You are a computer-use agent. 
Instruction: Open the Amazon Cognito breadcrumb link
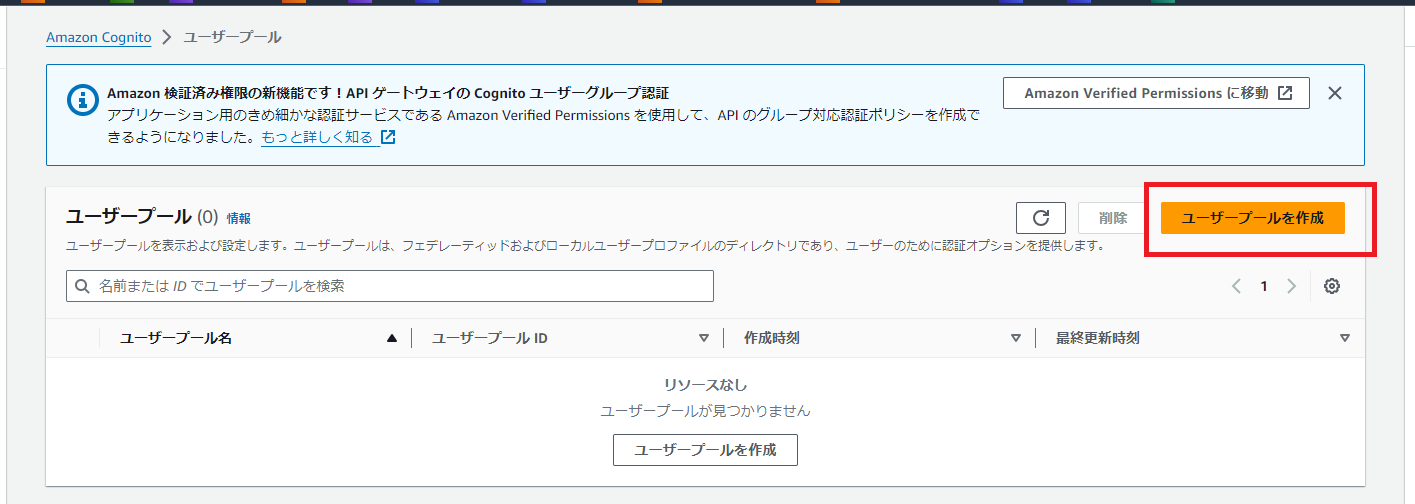[99, 37]
